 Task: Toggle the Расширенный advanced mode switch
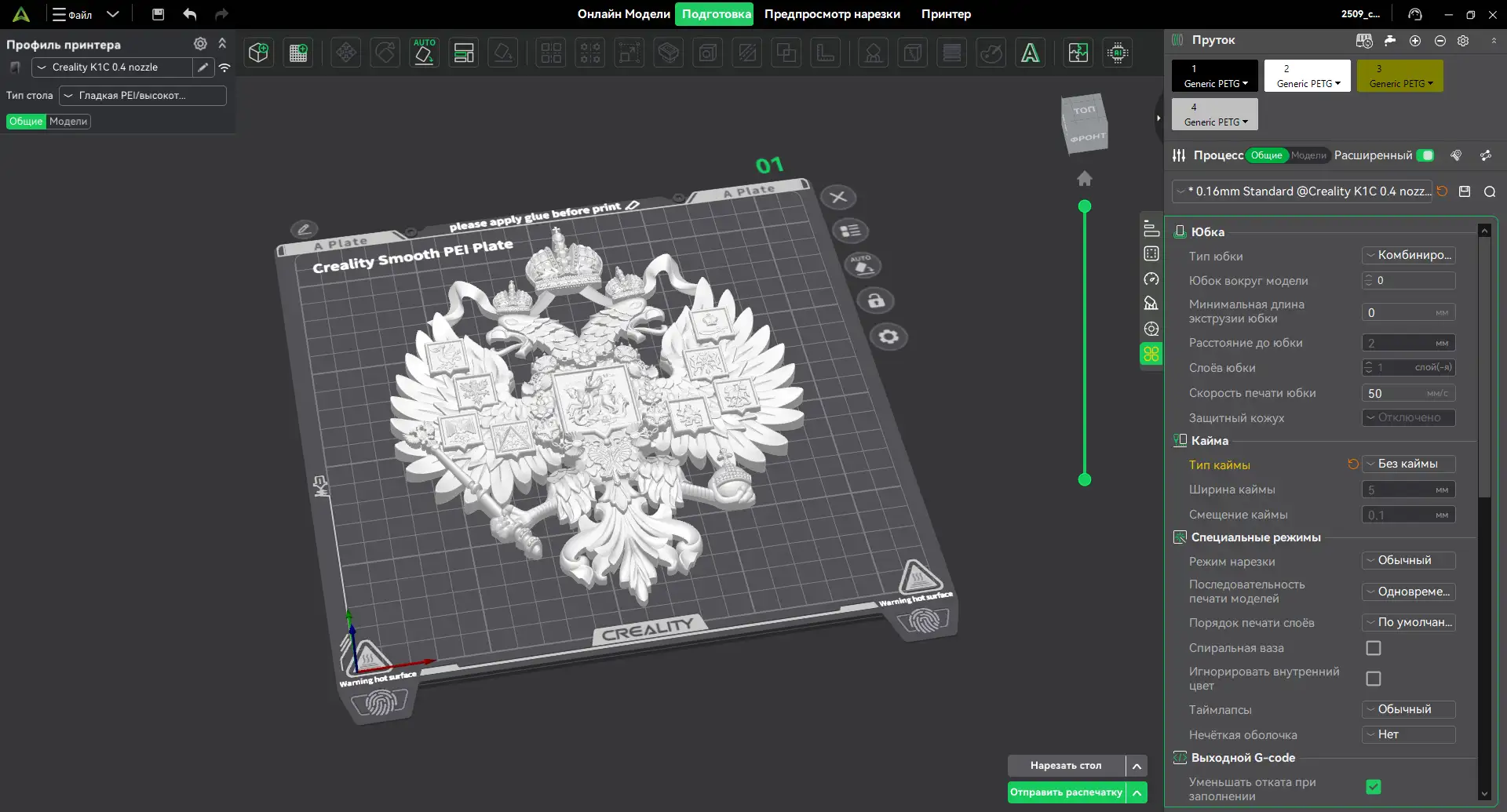[1425, 155]
